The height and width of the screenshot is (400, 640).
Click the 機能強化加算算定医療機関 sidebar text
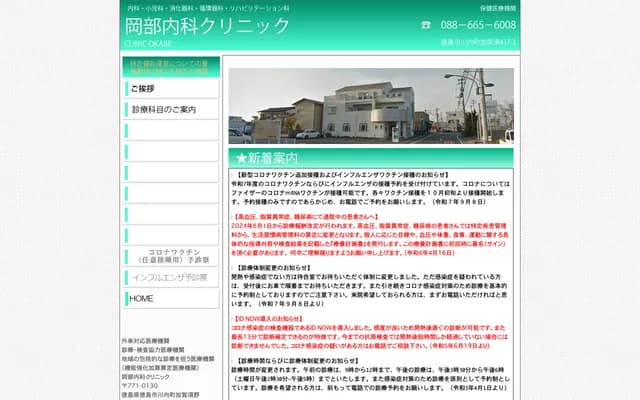pos(160,368)
